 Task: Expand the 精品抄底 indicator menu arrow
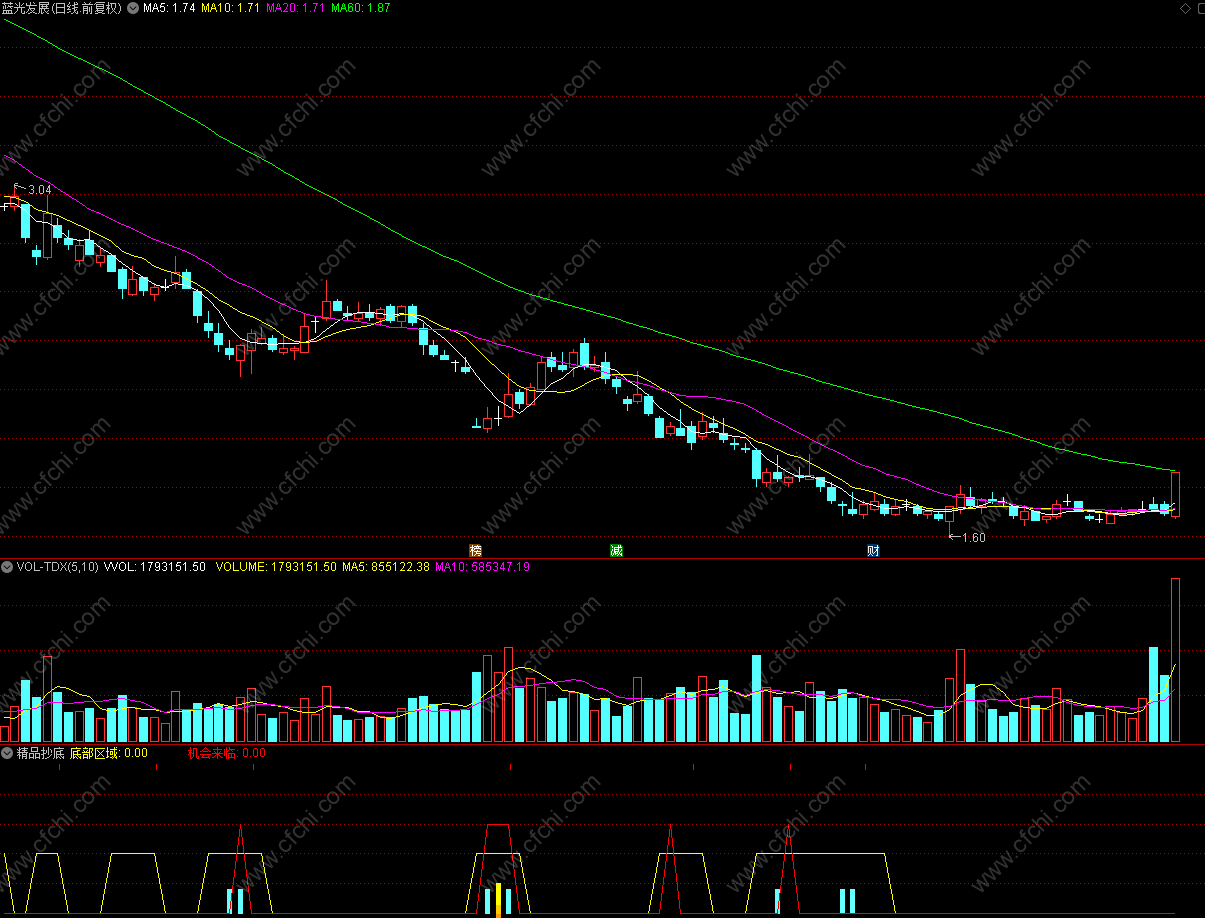click(8, 753)
